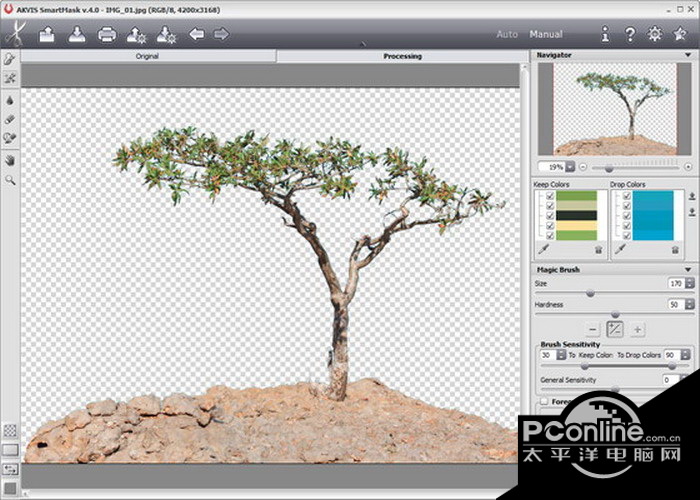Click the save image download icon
Screen dimensions: 700x500
click(x=77, y=35)
